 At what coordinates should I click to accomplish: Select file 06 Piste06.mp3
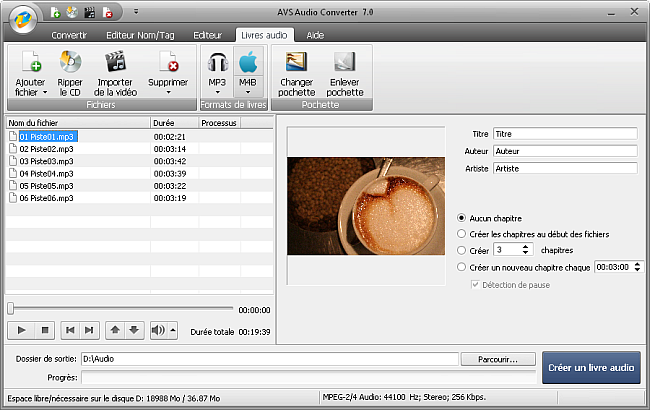pos(46,198)
